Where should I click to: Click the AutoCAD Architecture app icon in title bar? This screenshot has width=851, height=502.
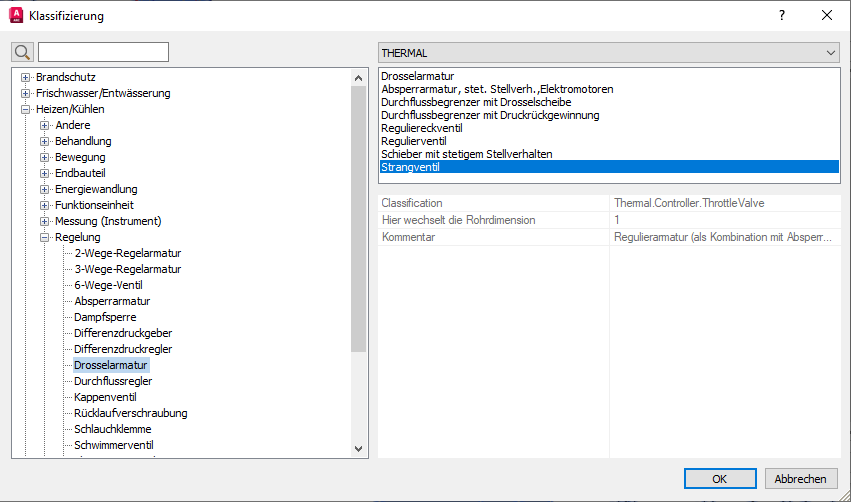[16, 15]
